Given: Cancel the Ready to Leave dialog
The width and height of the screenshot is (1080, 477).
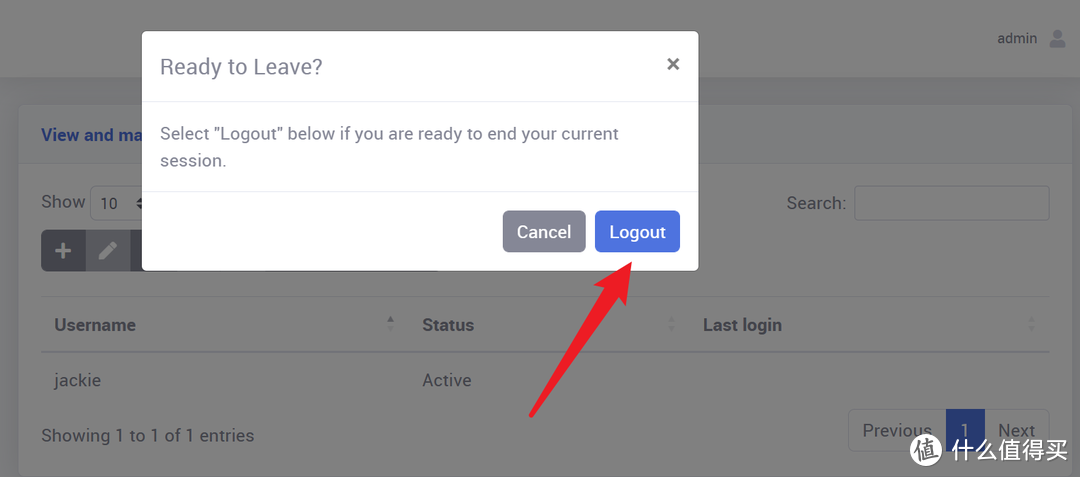Looking at the screenshot, I should pos(543,232).
